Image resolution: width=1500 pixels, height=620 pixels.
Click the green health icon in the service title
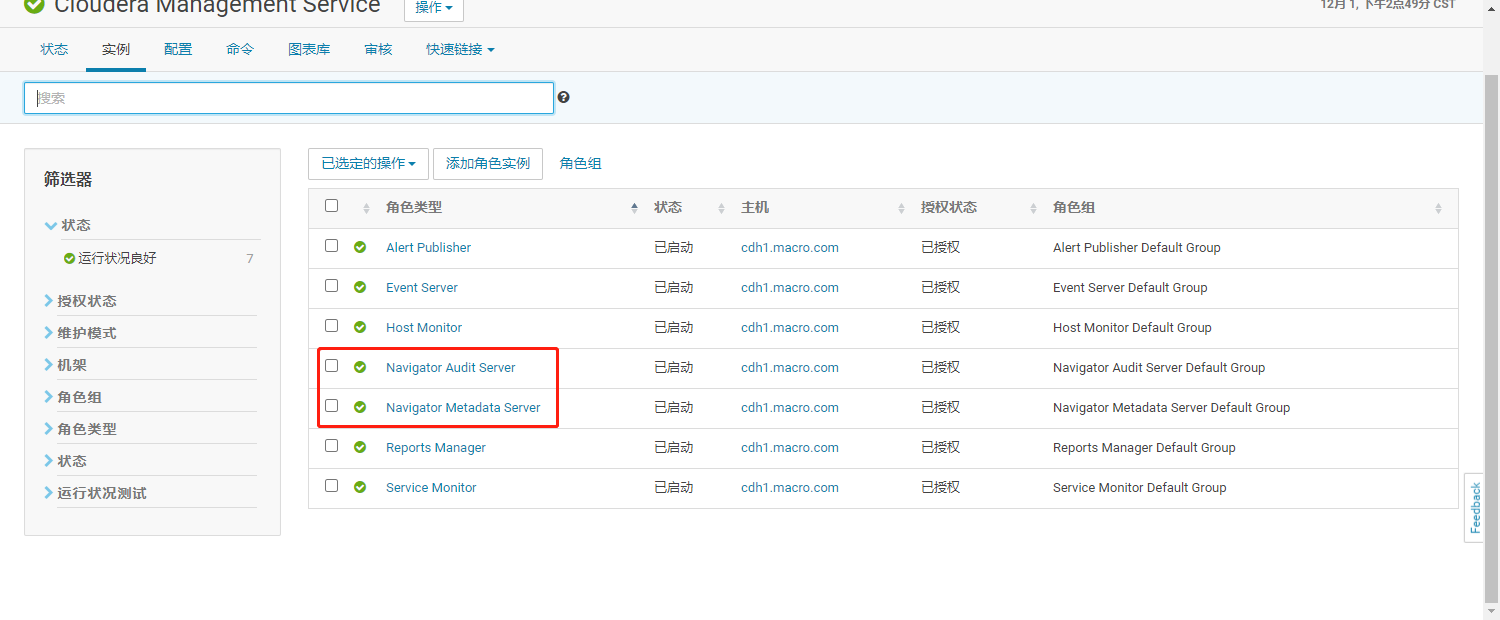pyautogui.click(x=34, y=5)
